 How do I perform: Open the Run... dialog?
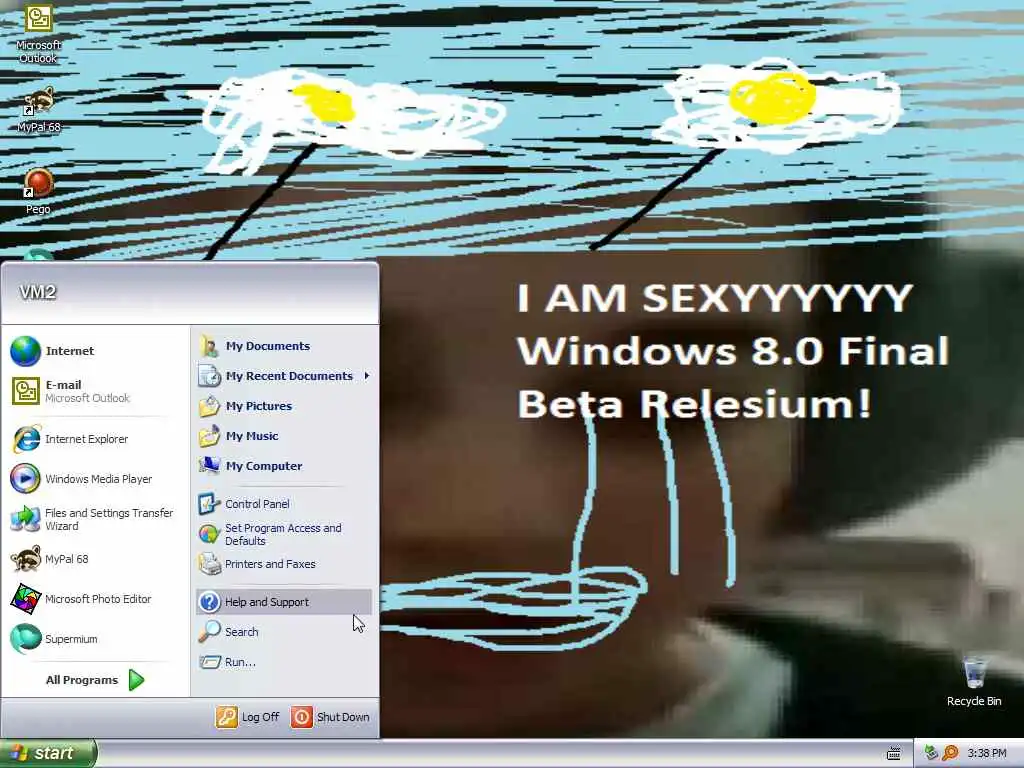(283, 662)
